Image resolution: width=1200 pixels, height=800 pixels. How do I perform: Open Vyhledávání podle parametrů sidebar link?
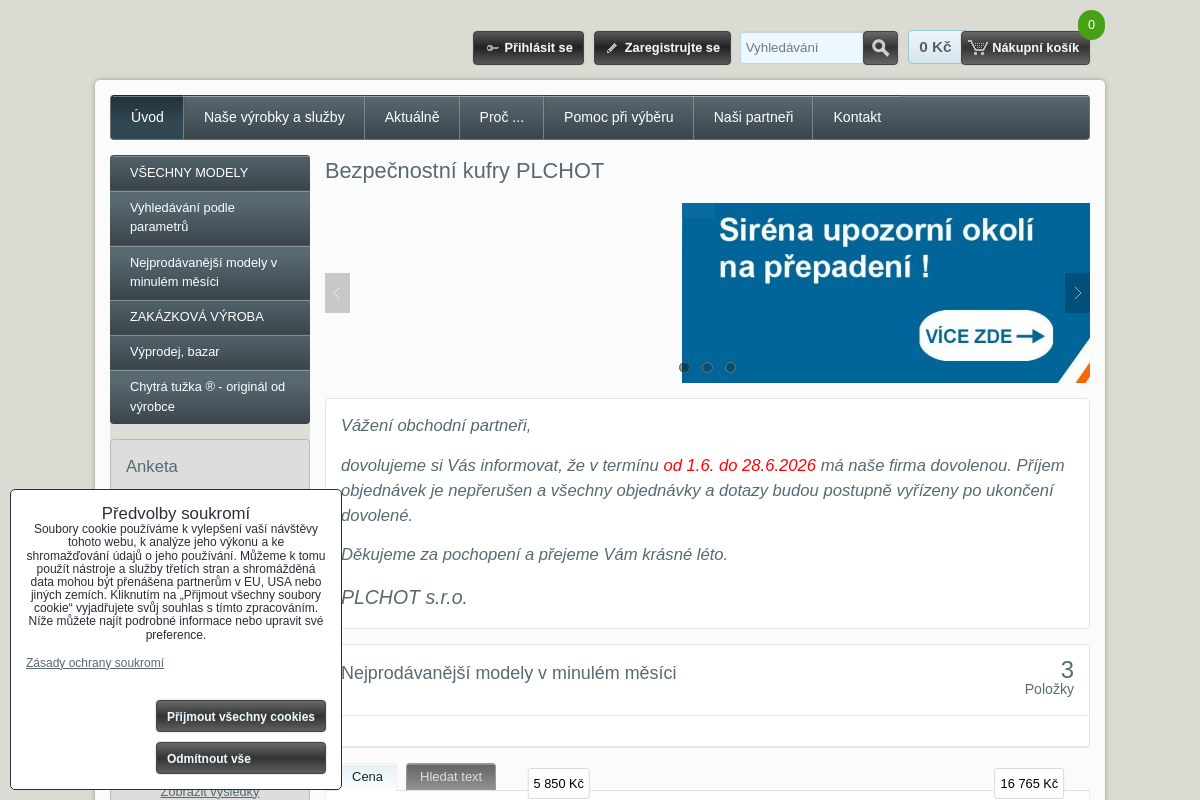(x=210, y=218)
